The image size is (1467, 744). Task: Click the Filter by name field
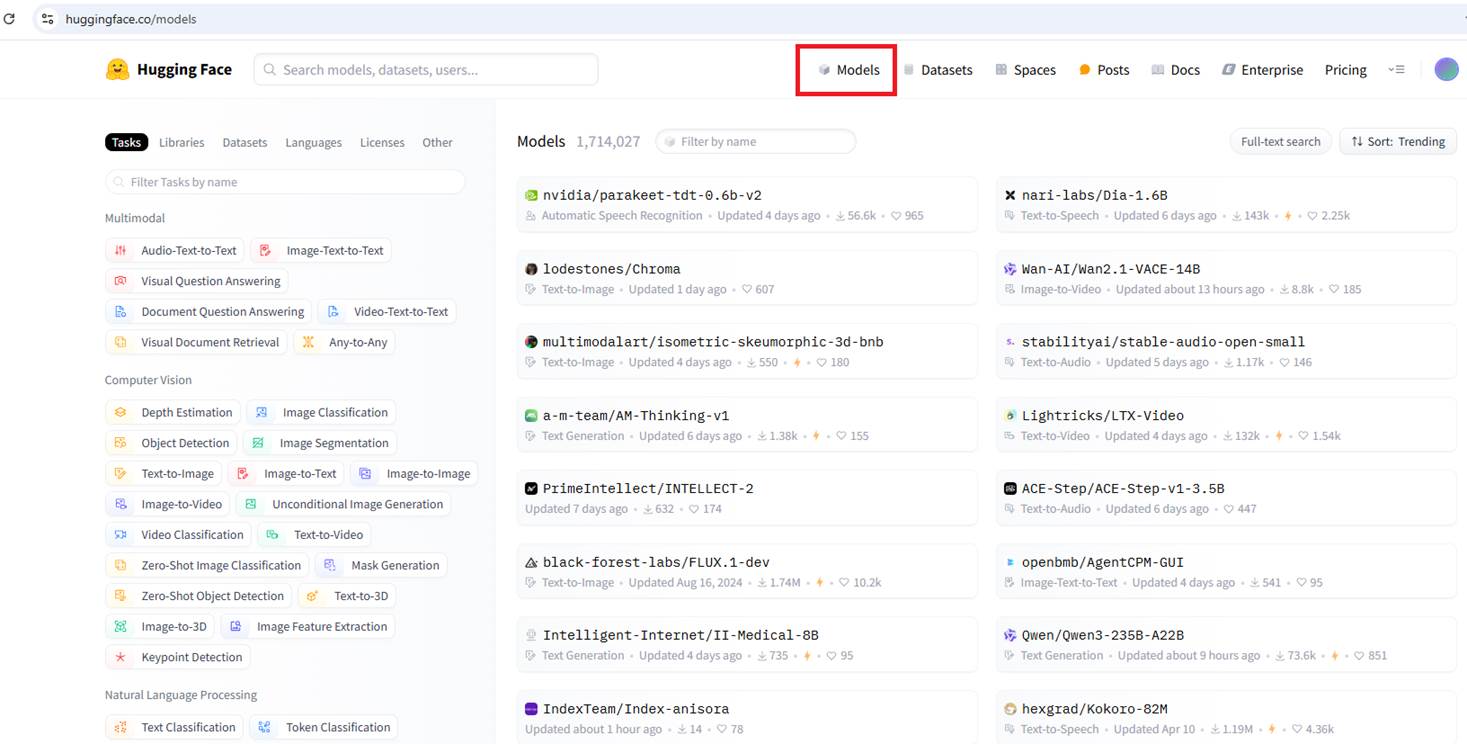point(756,142)
